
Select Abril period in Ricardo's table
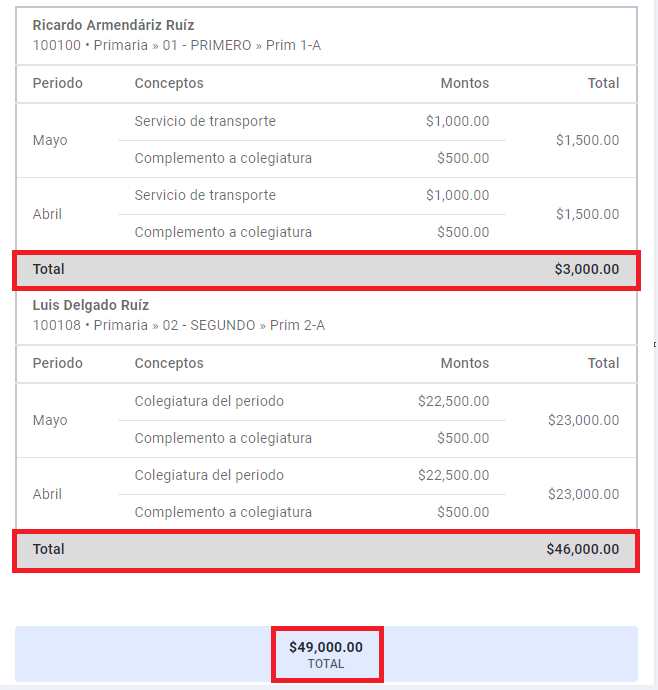[47, 214]
